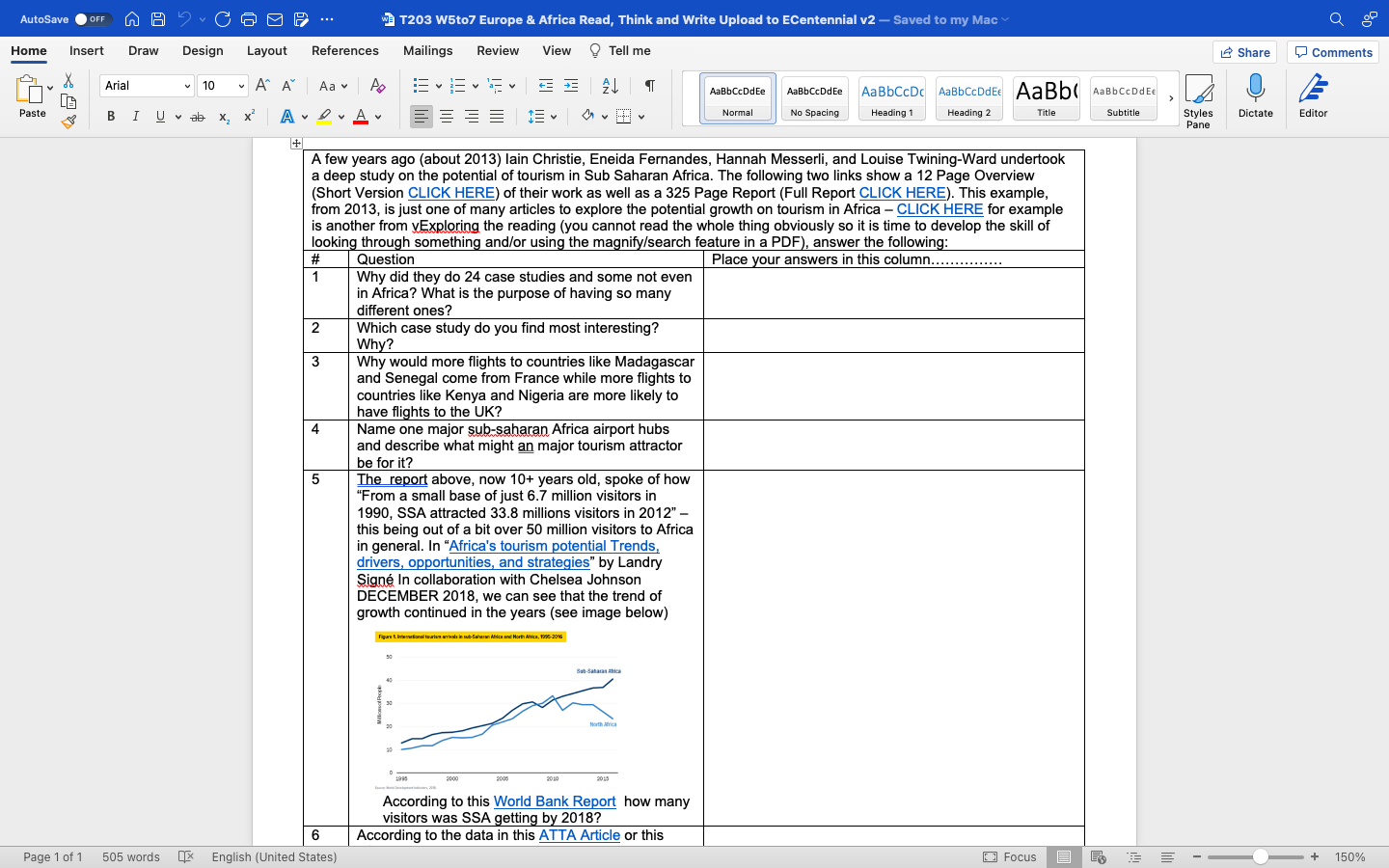
Task: Expand the styles gallery arrow
Action: coord(1171,98)
